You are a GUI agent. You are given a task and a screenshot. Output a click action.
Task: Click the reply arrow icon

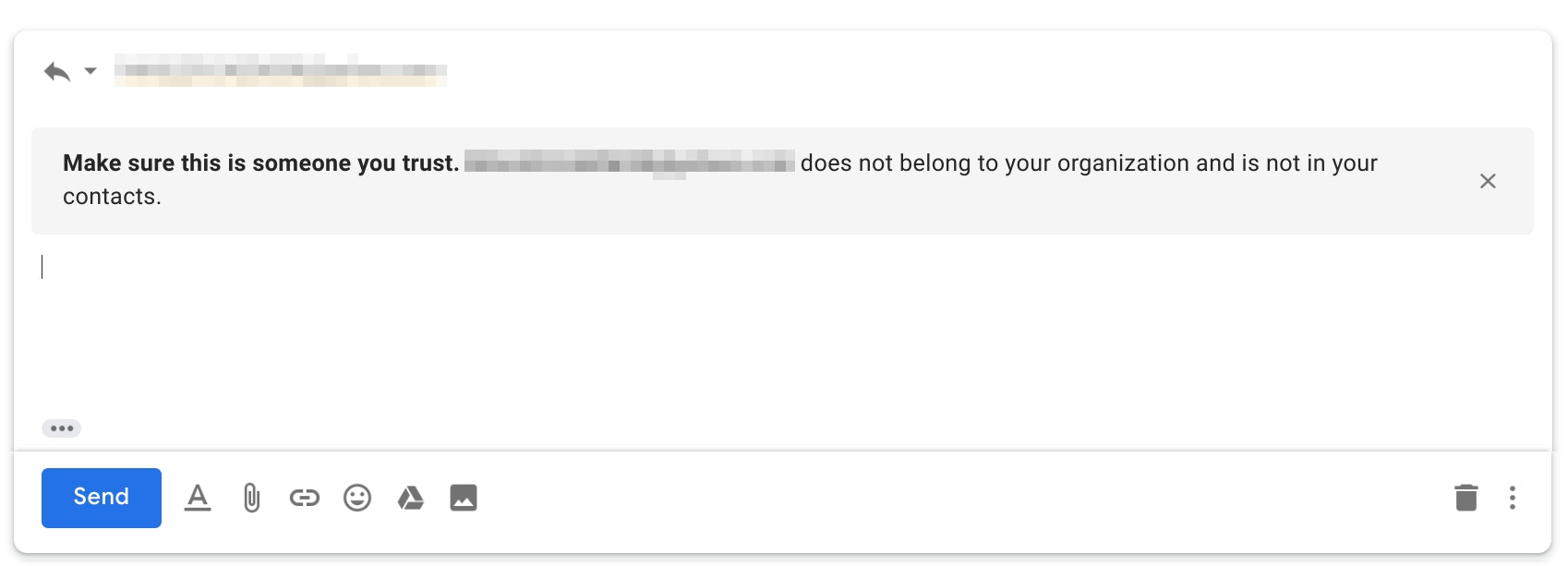[57, 71]
